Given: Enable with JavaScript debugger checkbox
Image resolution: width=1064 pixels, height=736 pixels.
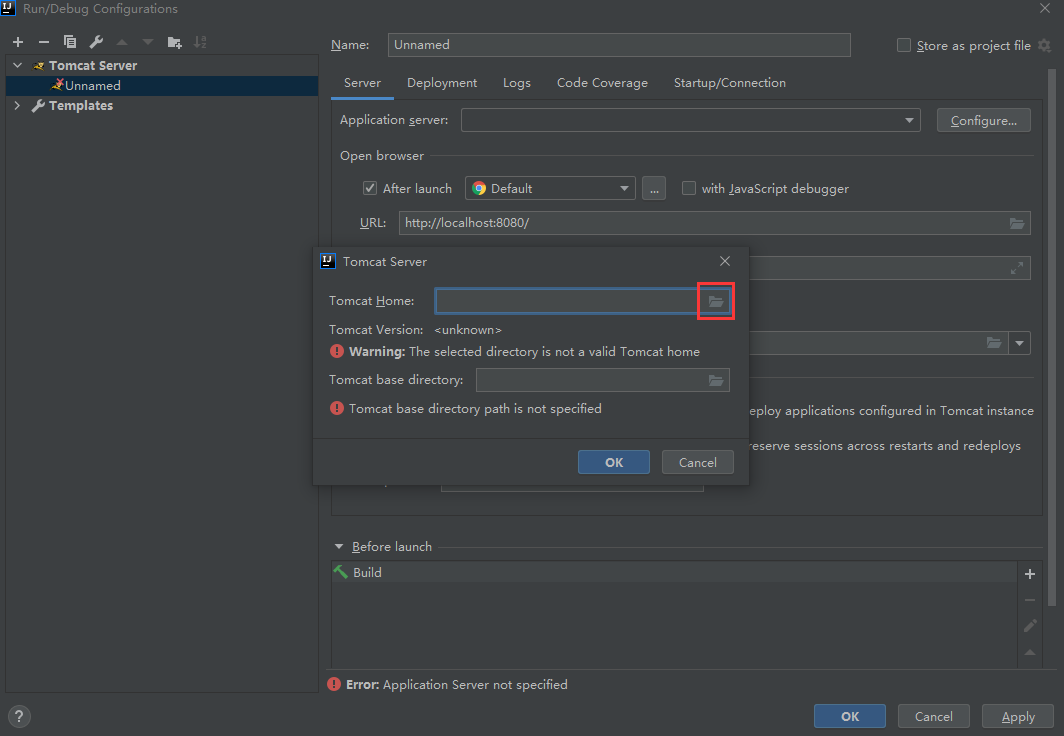Looking at the screenshot, I should (x=689, y=188).
